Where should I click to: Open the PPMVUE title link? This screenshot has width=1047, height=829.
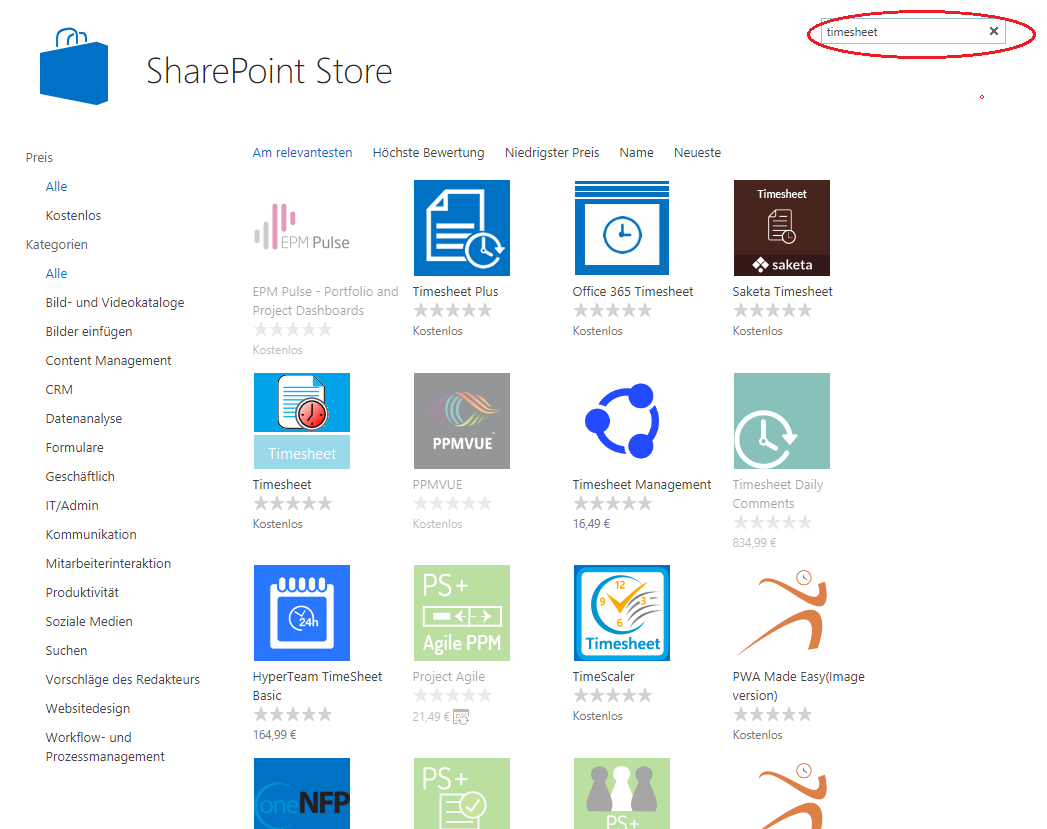point(437,484)
